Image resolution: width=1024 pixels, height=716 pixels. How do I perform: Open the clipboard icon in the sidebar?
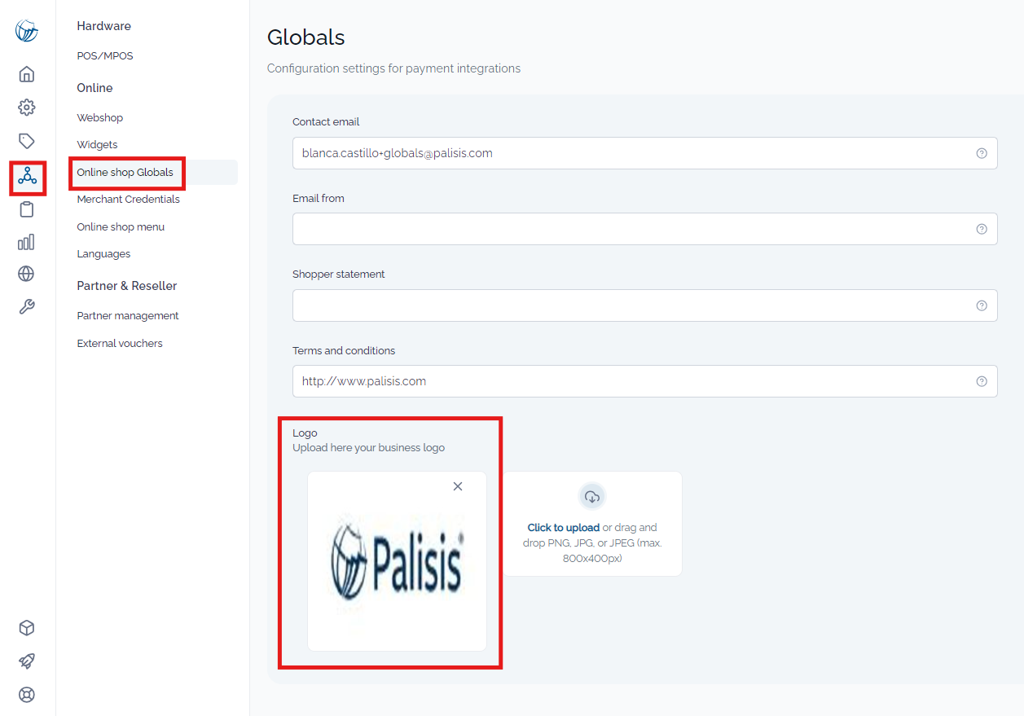[x=27, y=209]
